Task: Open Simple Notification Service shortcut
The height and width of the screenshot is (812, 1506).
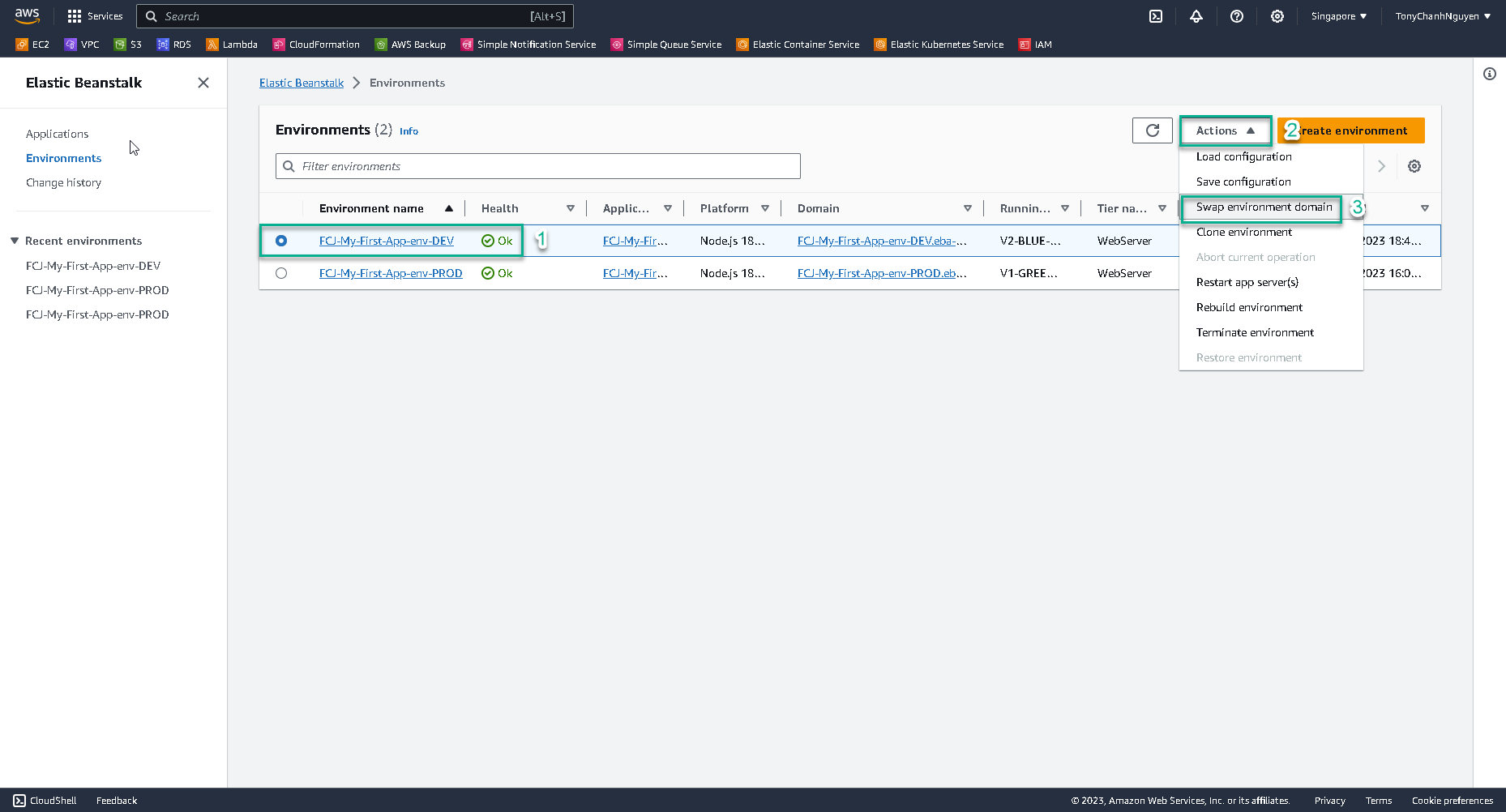Action: click(528, 45)
